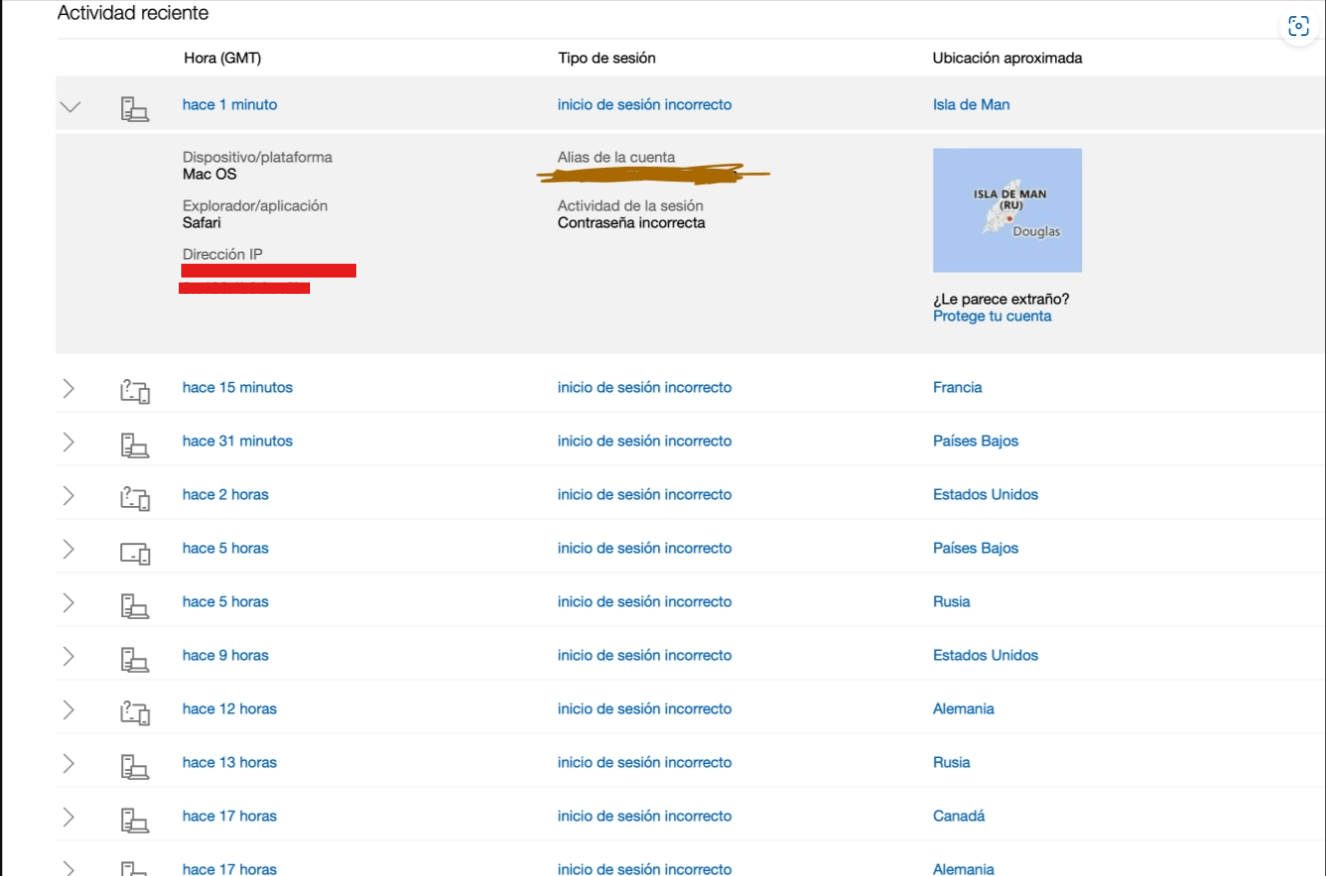This screenshot has height=876, width=1326.
Task: Click the 'hace 1 minuto' time link
Action: coord(230,105)
